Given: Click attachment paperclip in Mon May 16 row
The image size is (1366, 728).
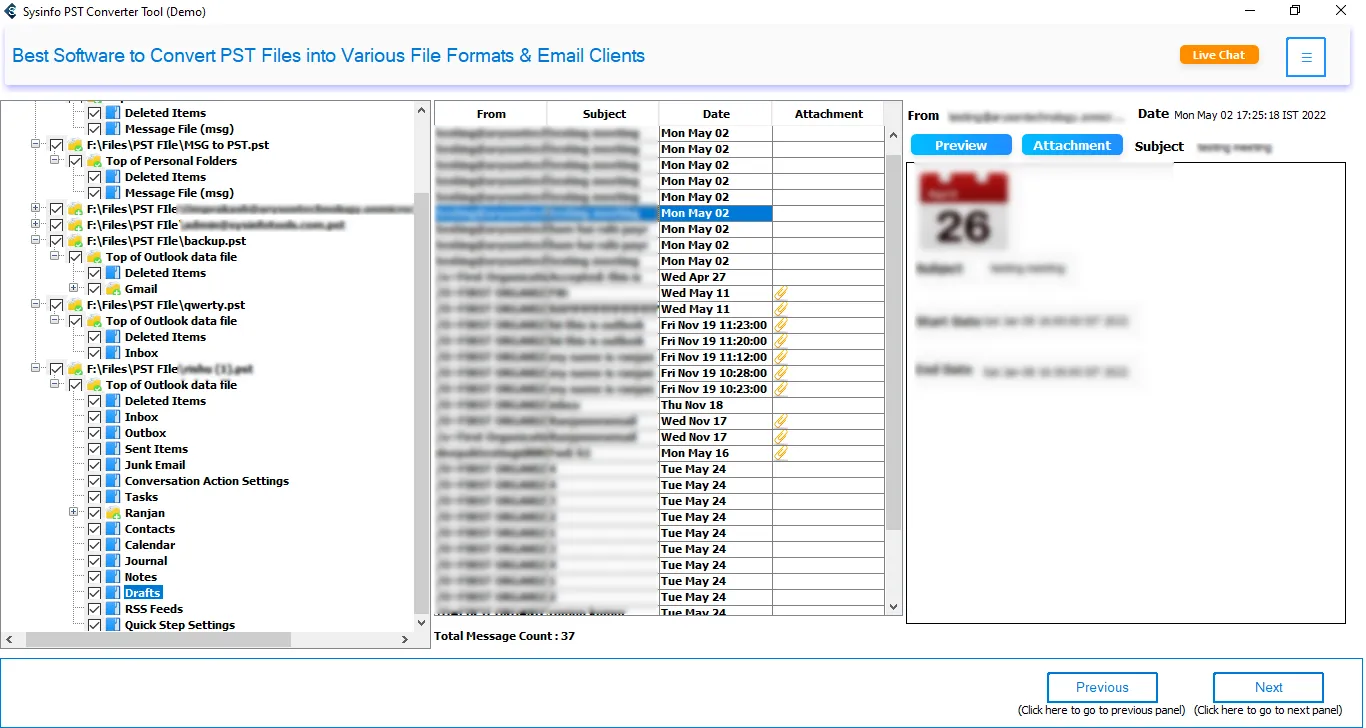Looking at the screenshot, I should click(x=781, y=453).
